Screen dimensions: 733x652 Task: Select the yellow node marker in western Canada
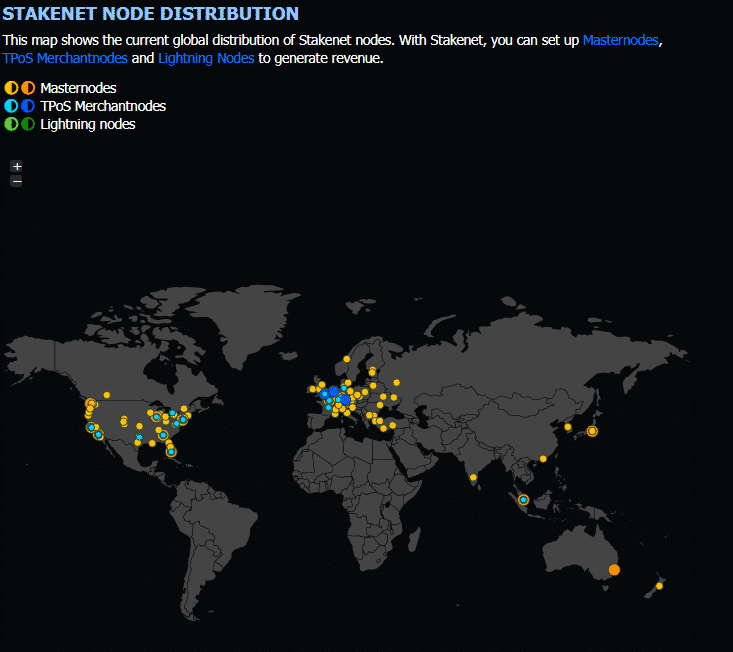107,395
